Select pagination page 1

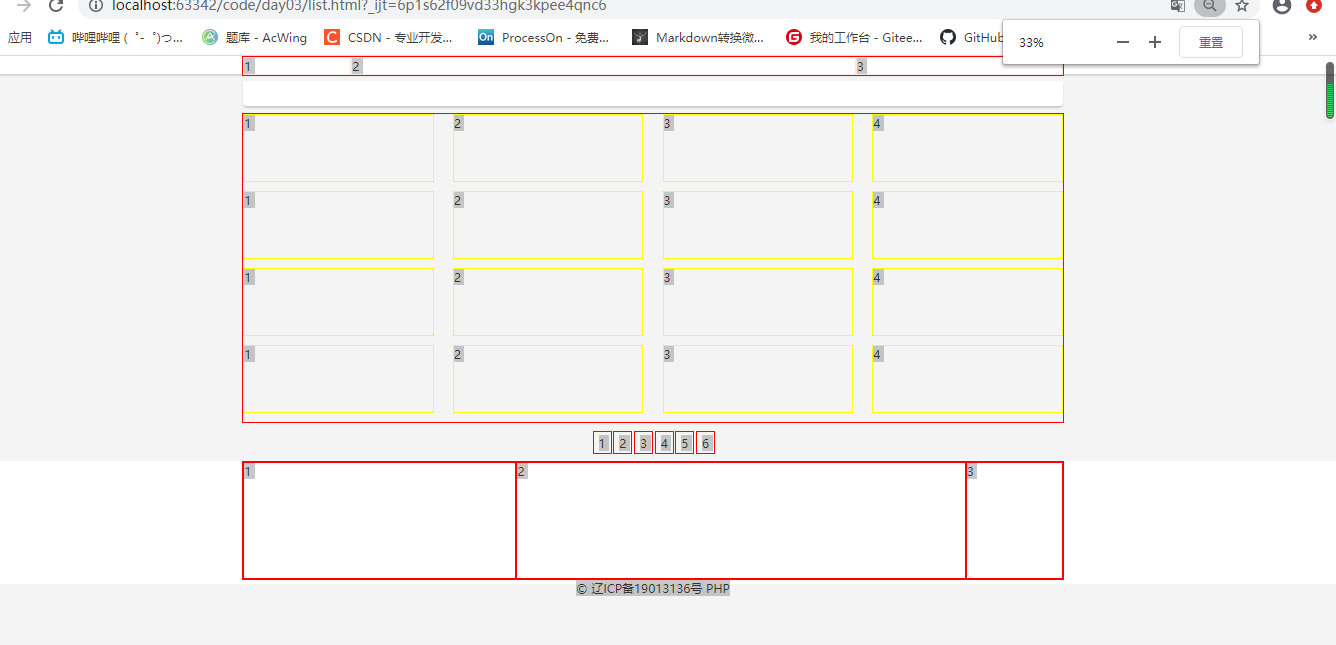[602, 442]
